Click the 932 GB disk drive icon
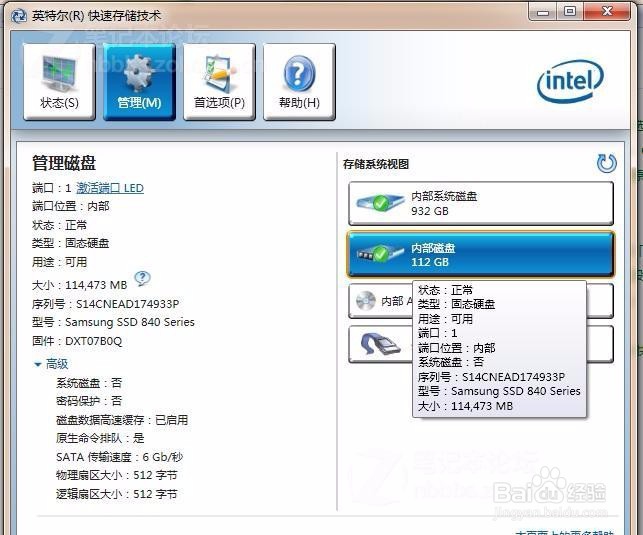This screenshot has height=535, width=643. 380,203
